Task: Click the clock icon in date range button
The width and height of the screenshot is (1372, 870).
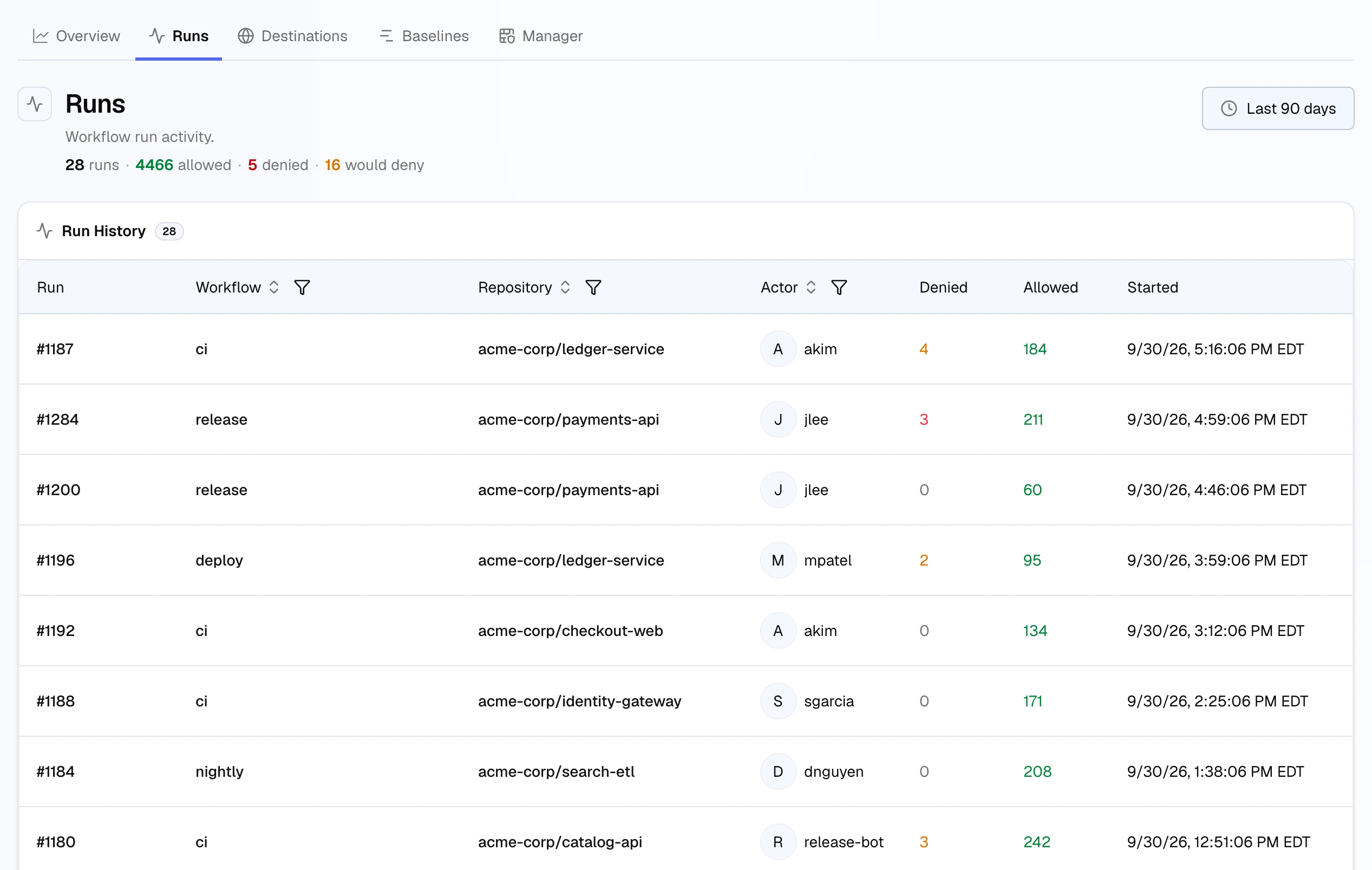Action: pyautogui.click(x=1229, y=108)
